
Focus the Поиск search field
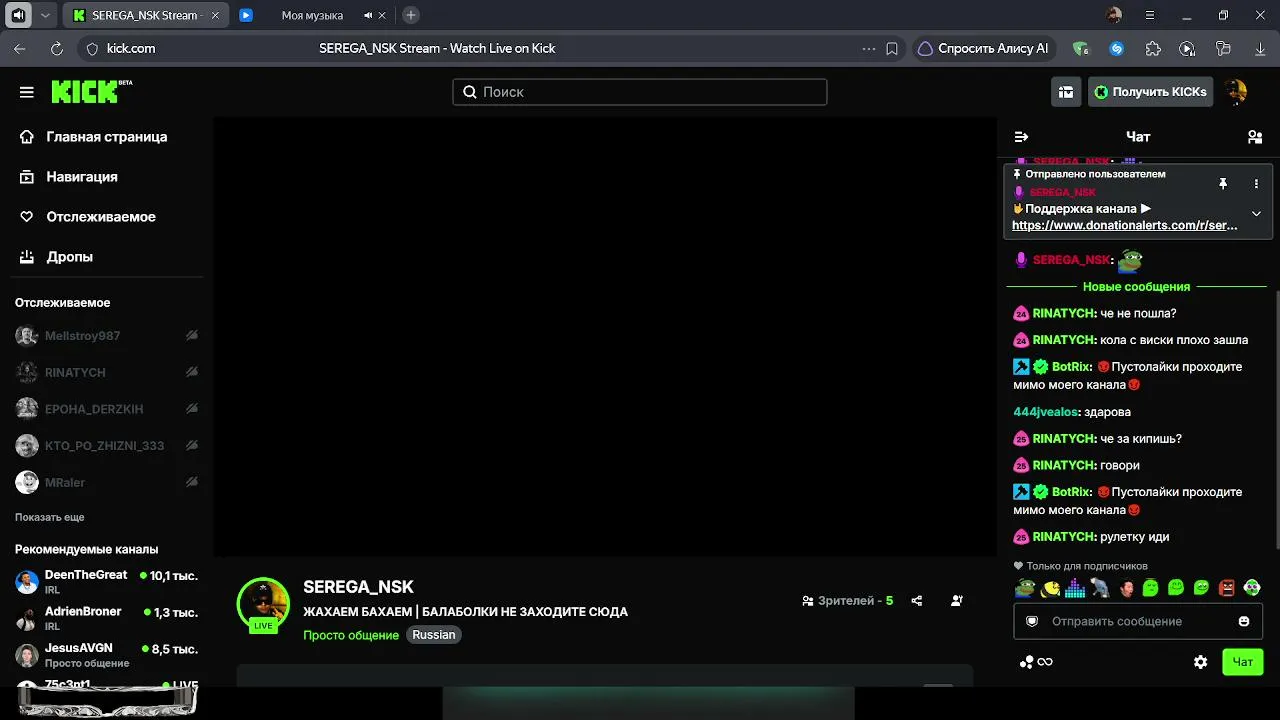click(640, 92)
